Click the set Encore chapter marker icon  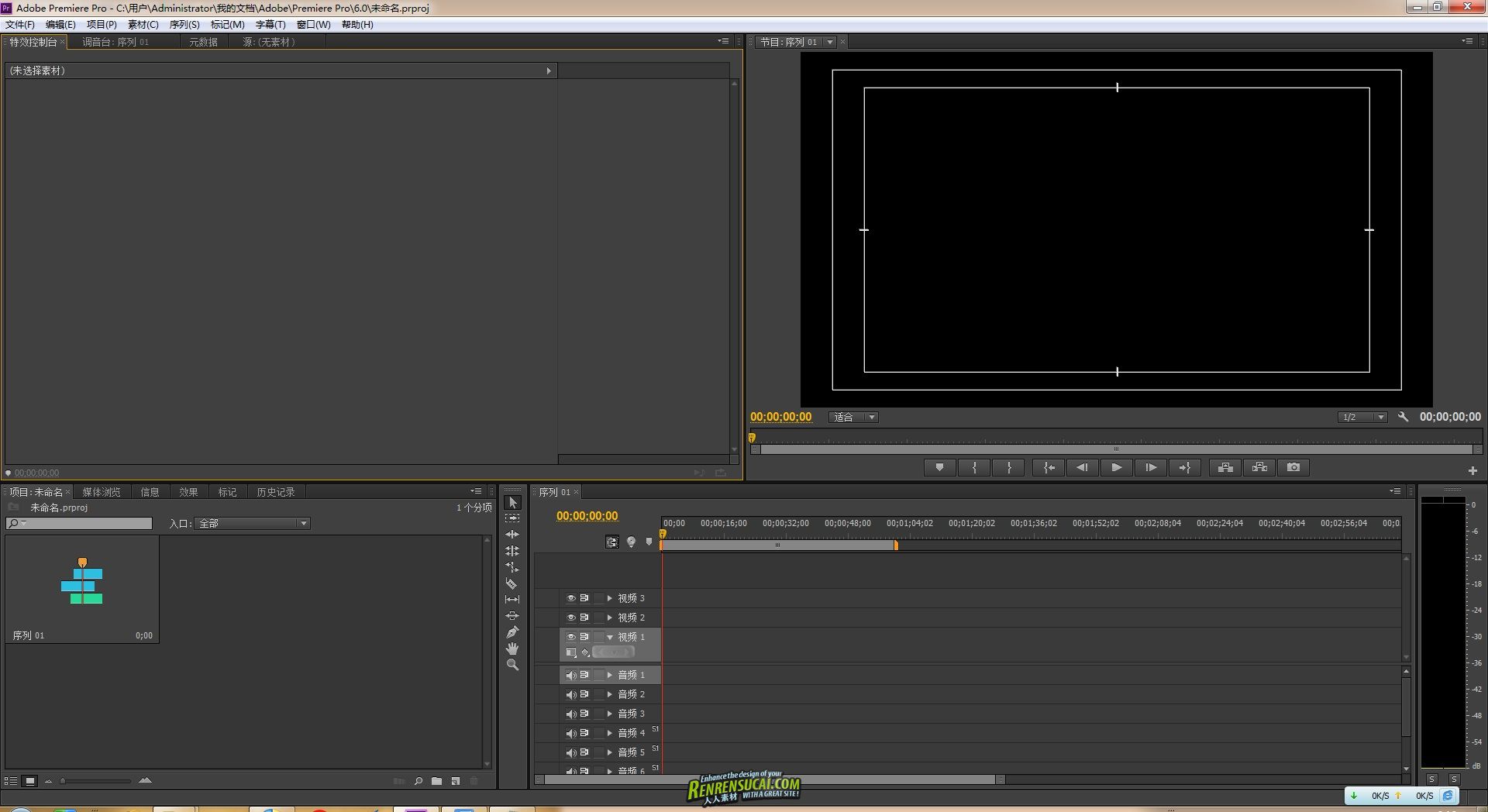coord(631,542)
